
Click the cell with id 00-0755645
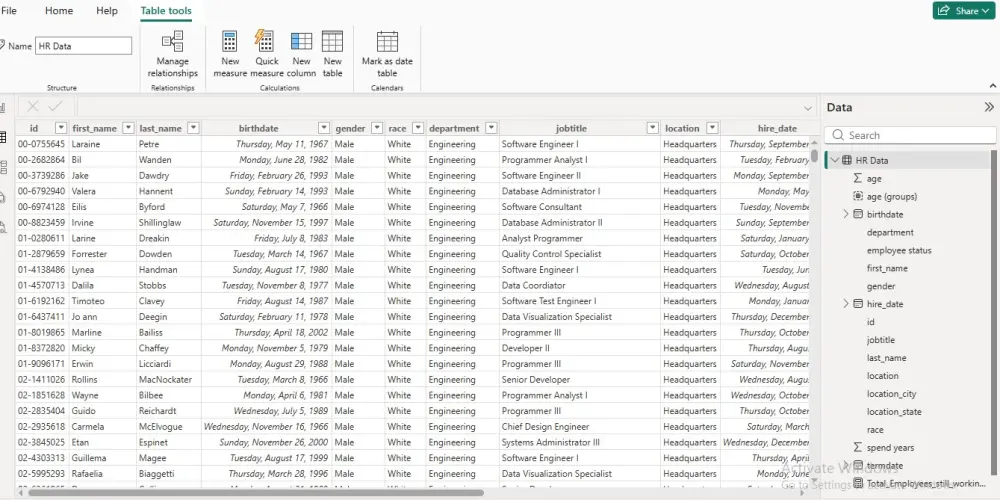(x=41, y=144)
